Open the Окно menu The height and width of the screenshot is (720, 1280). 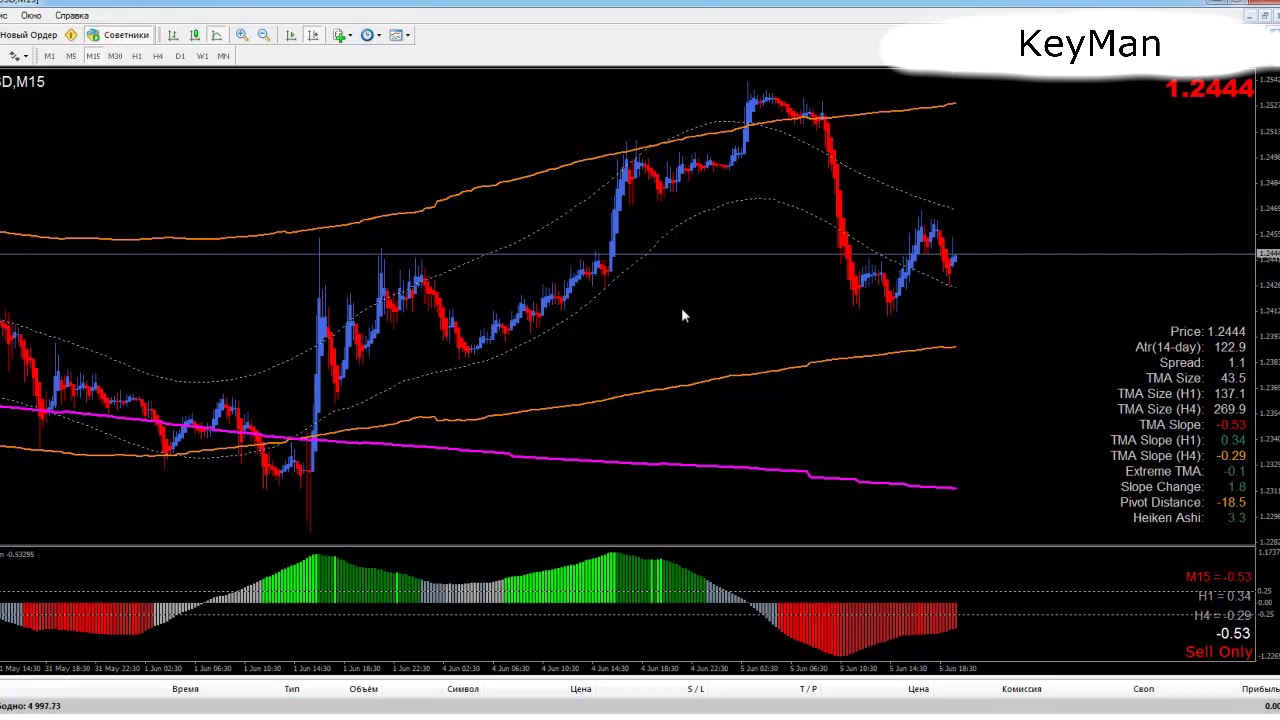30,15
